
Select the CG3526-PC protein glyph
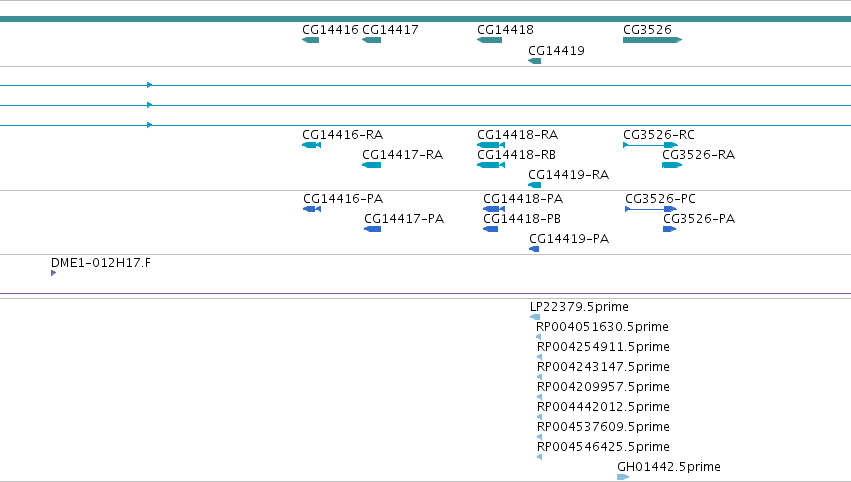point(651,209)
